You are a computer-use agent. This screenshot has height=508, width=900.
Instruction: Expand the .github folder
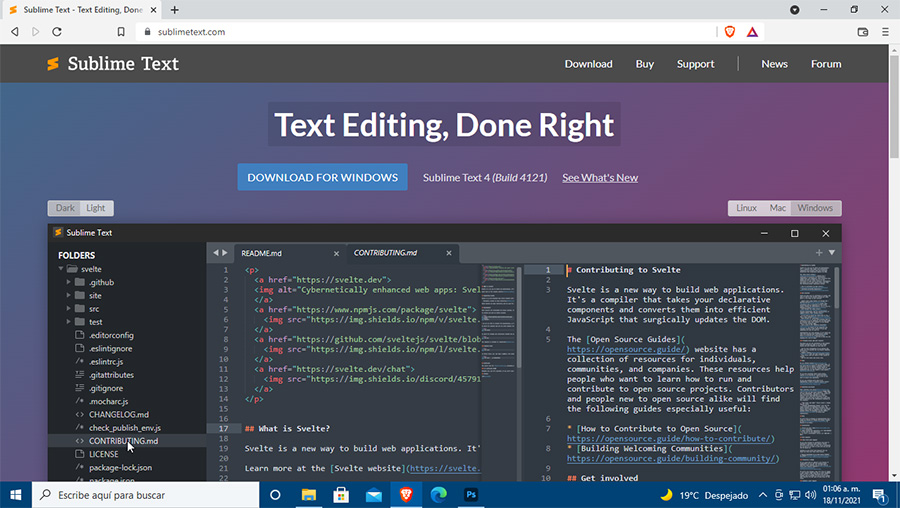[68, 282]
